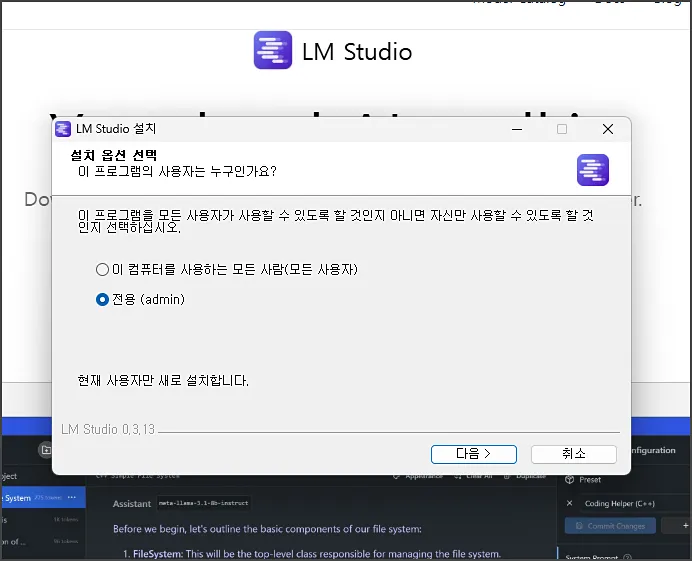Click the new folder icon in background app
The image size is (692, 561).
(46, 450)
